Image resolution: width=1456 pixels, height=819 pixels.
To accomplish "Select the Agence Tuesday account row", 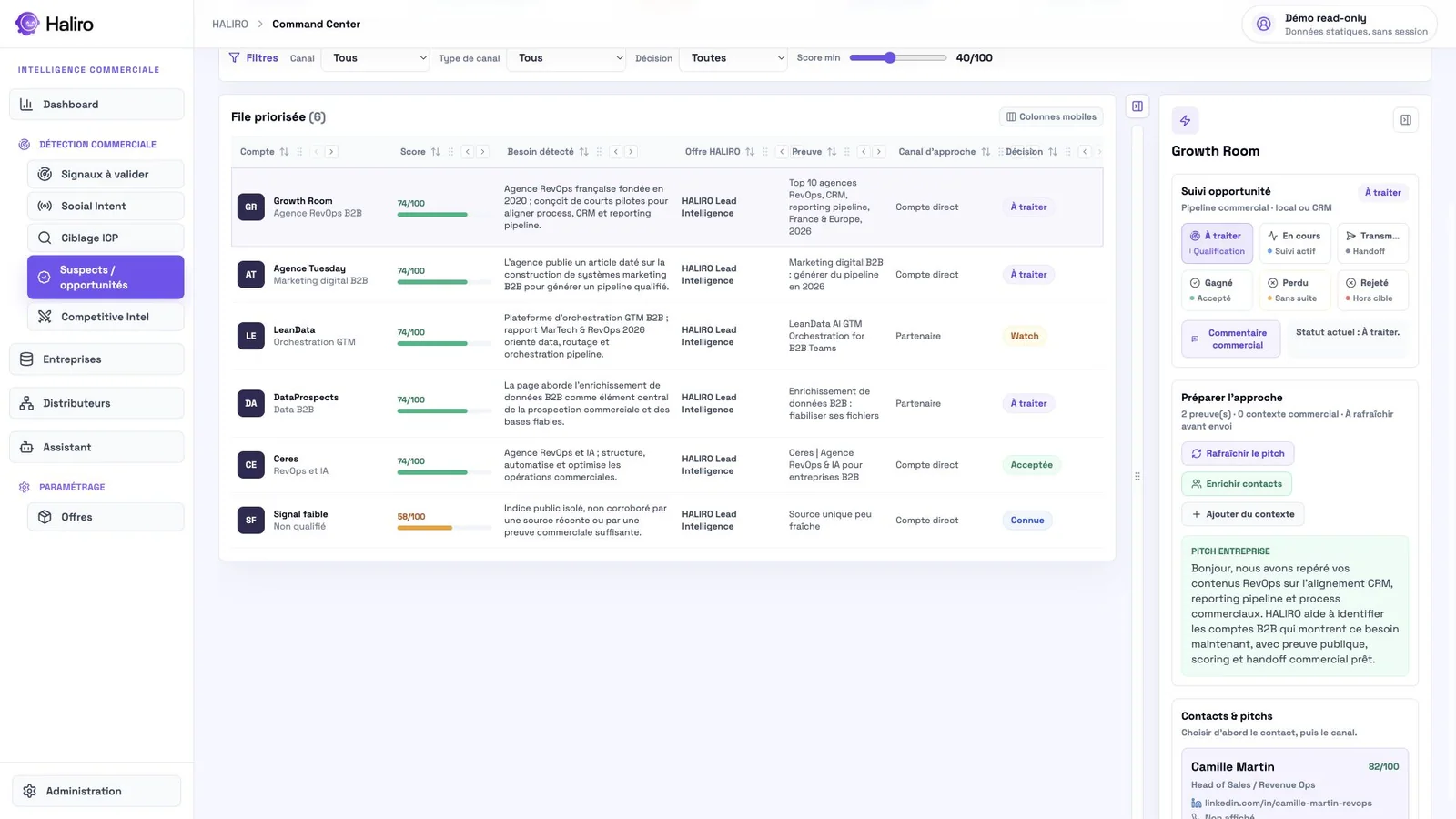I will point(667,274).
